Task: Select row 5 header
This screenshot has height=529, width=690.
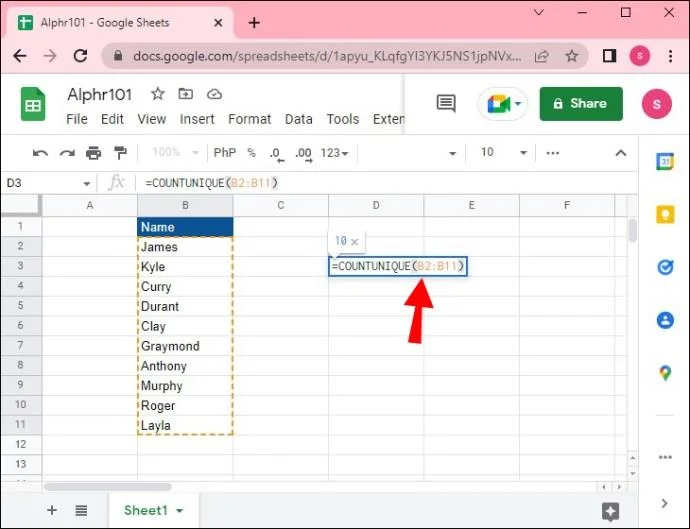Action: click(x=21, y=306)
